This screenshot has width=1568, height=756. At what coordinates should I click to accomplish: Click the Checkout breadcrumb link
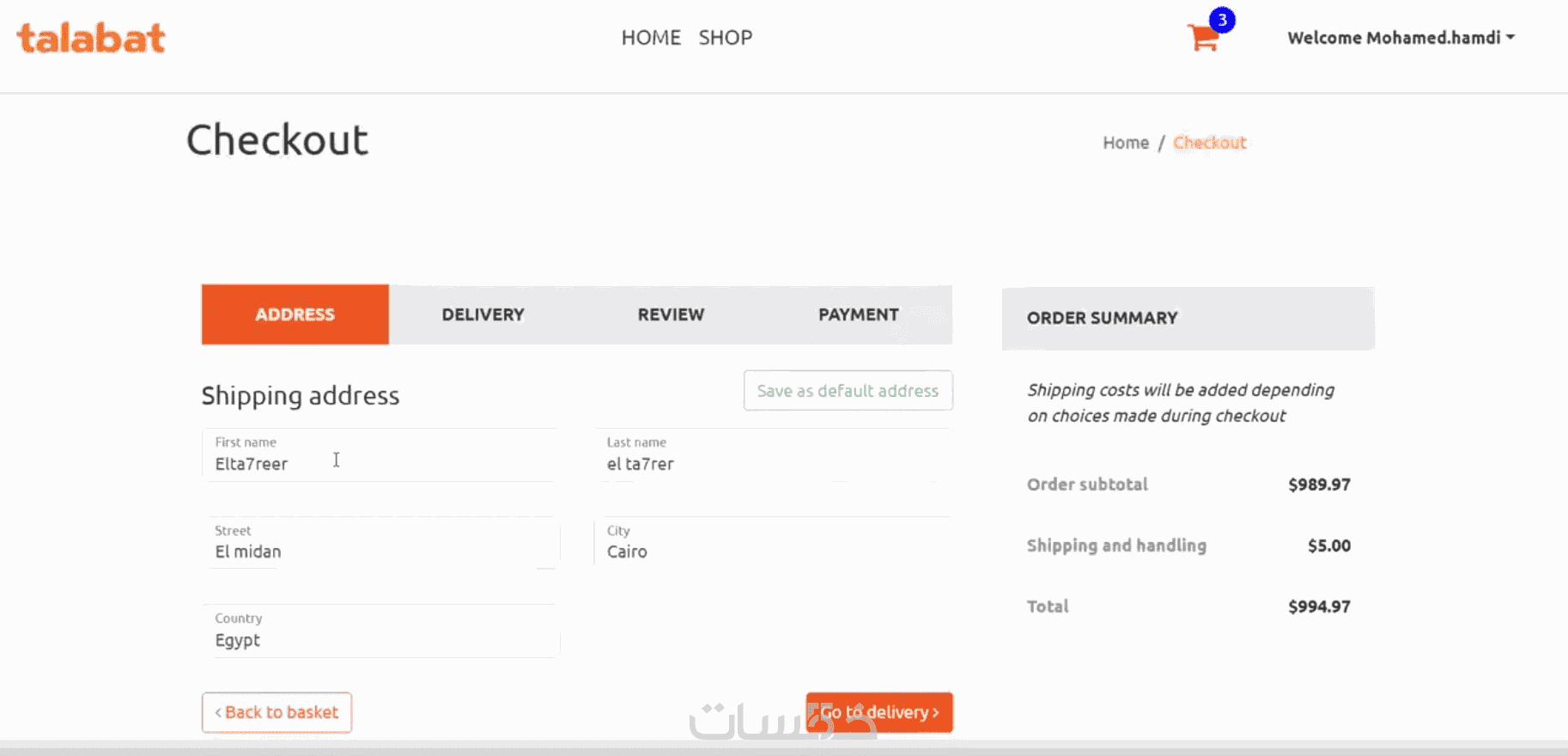click(1209, 143)
